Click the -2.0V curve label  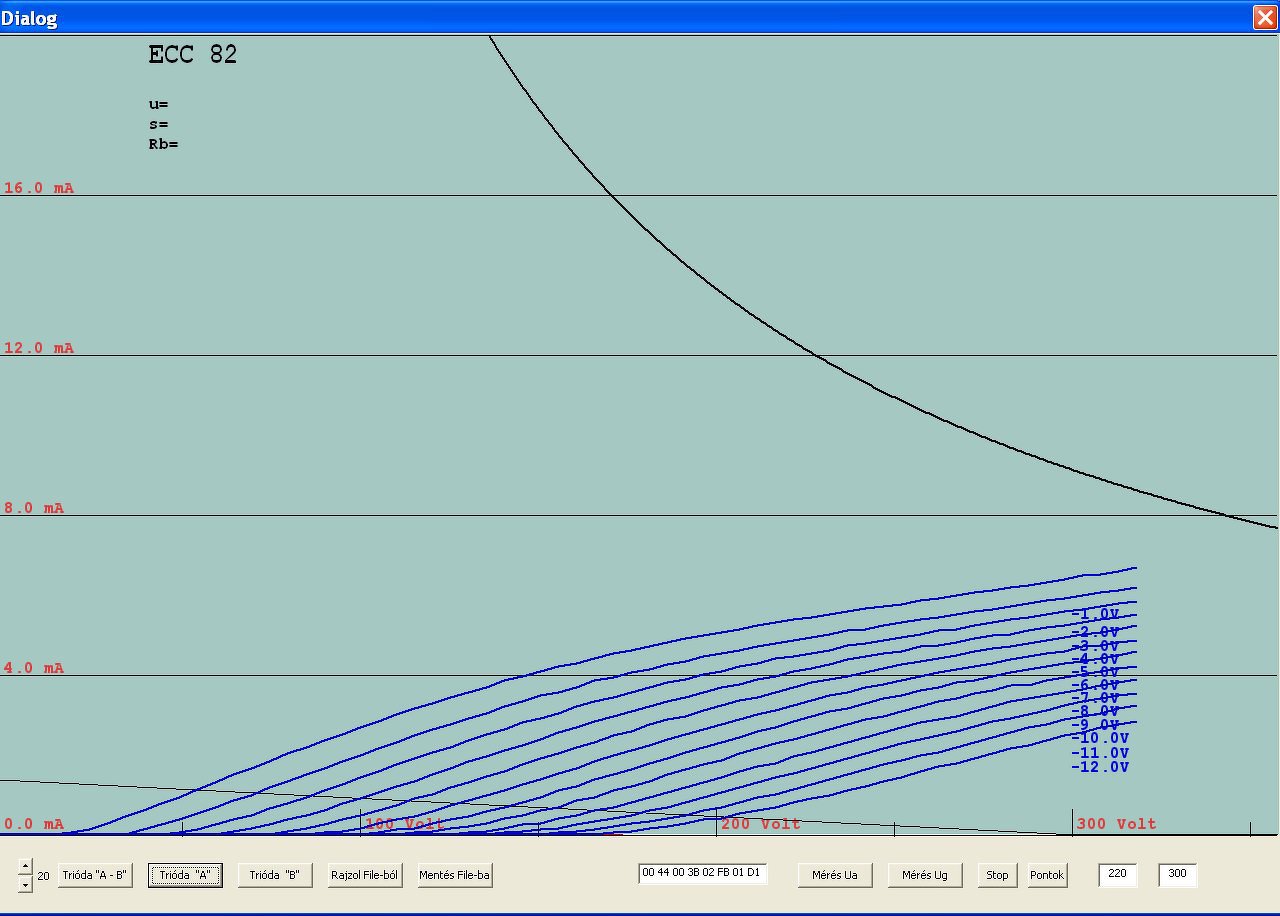(1095, 632)
